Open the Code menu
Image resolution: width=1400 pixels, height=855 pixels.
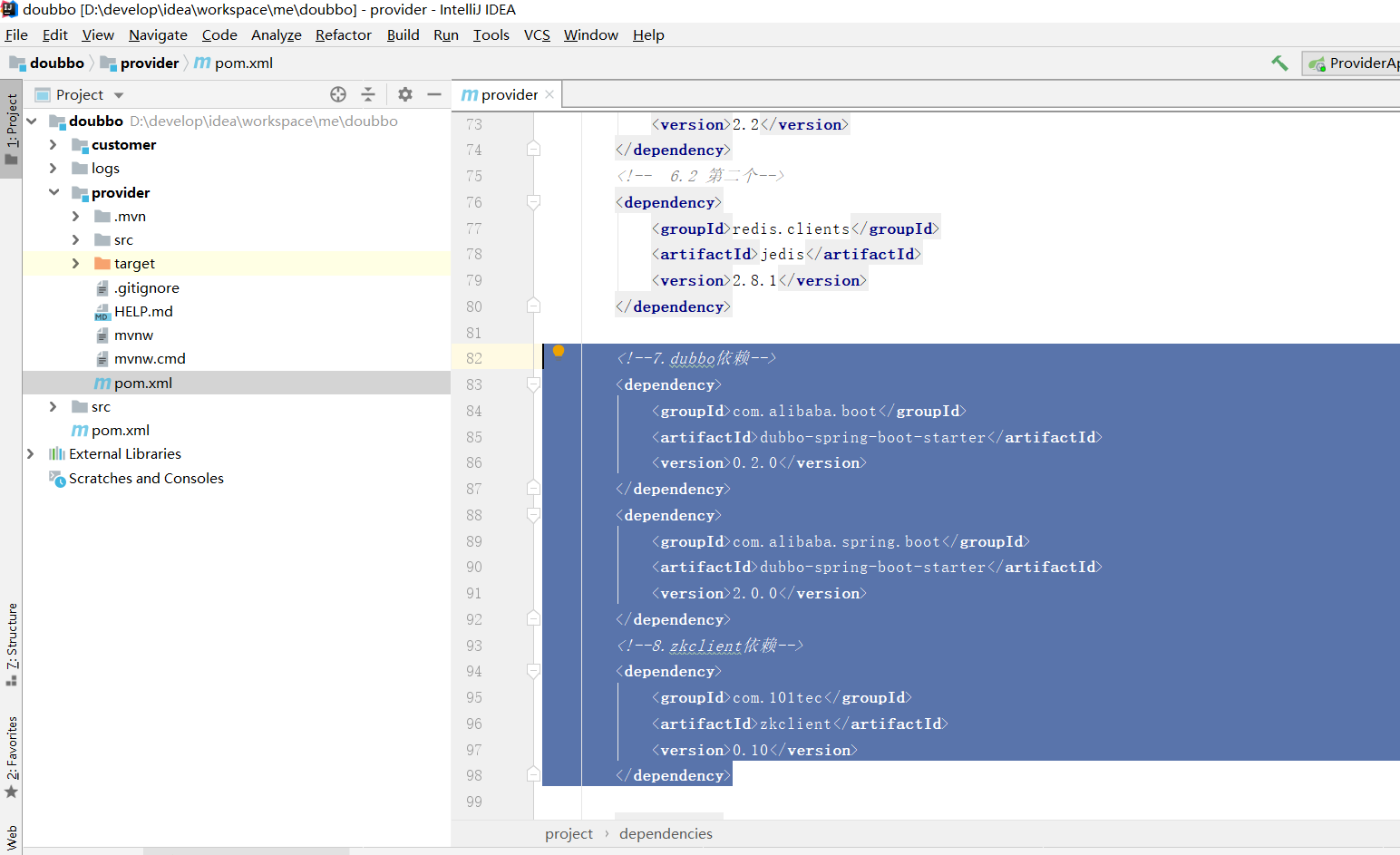pyautogui.click(x=219, y=34)
